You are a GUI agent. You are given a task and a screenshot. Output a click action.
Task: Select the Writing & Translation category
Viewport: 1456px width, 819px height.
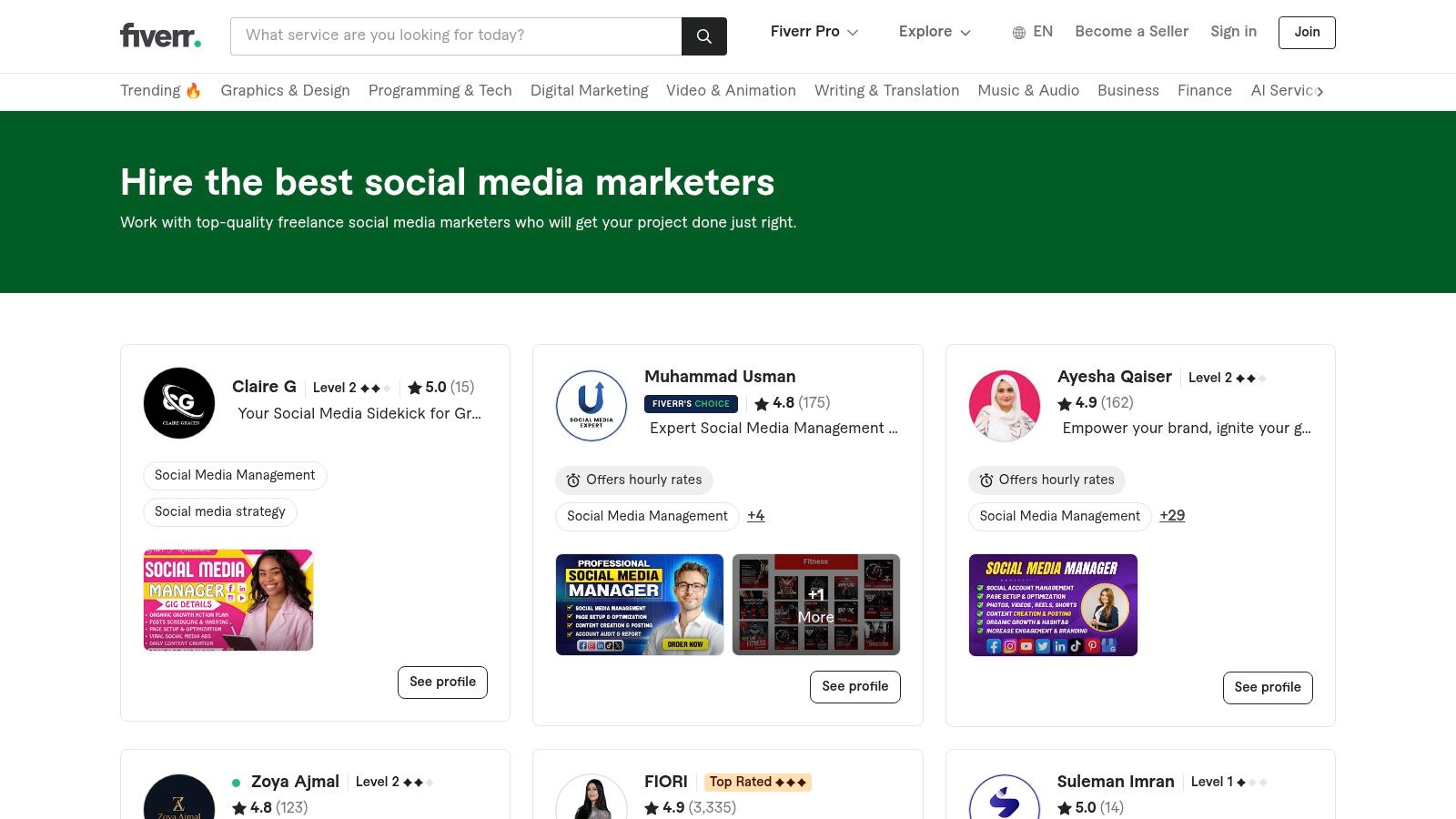tap(886, 91)
